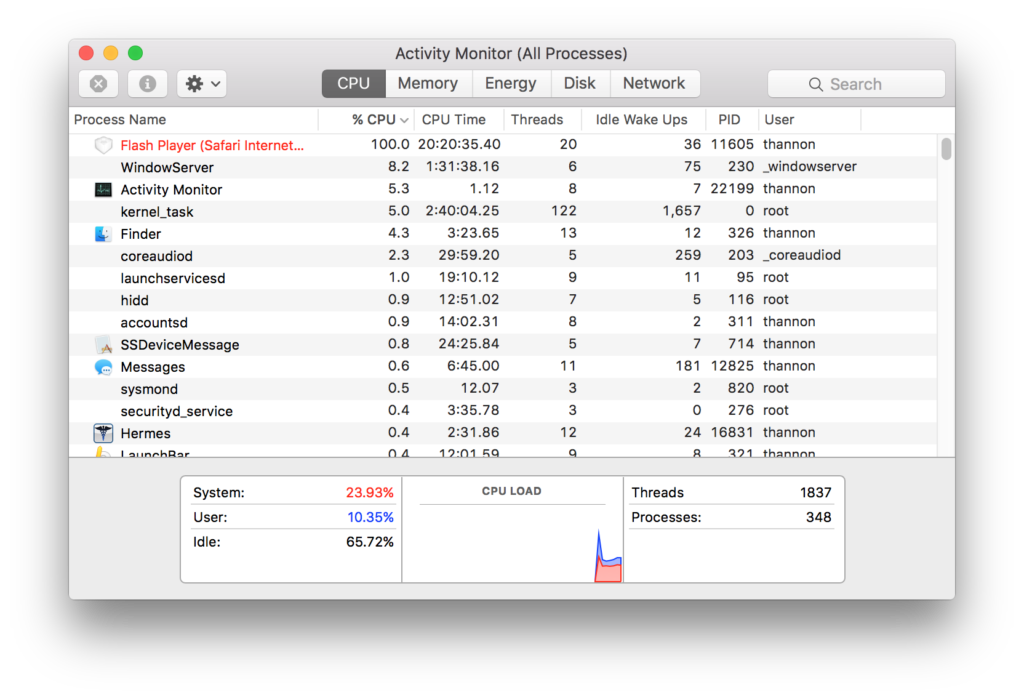The image size is (1024, 698).
Task: Select the securityd_service process row
Action: click(x=503, y=411)
